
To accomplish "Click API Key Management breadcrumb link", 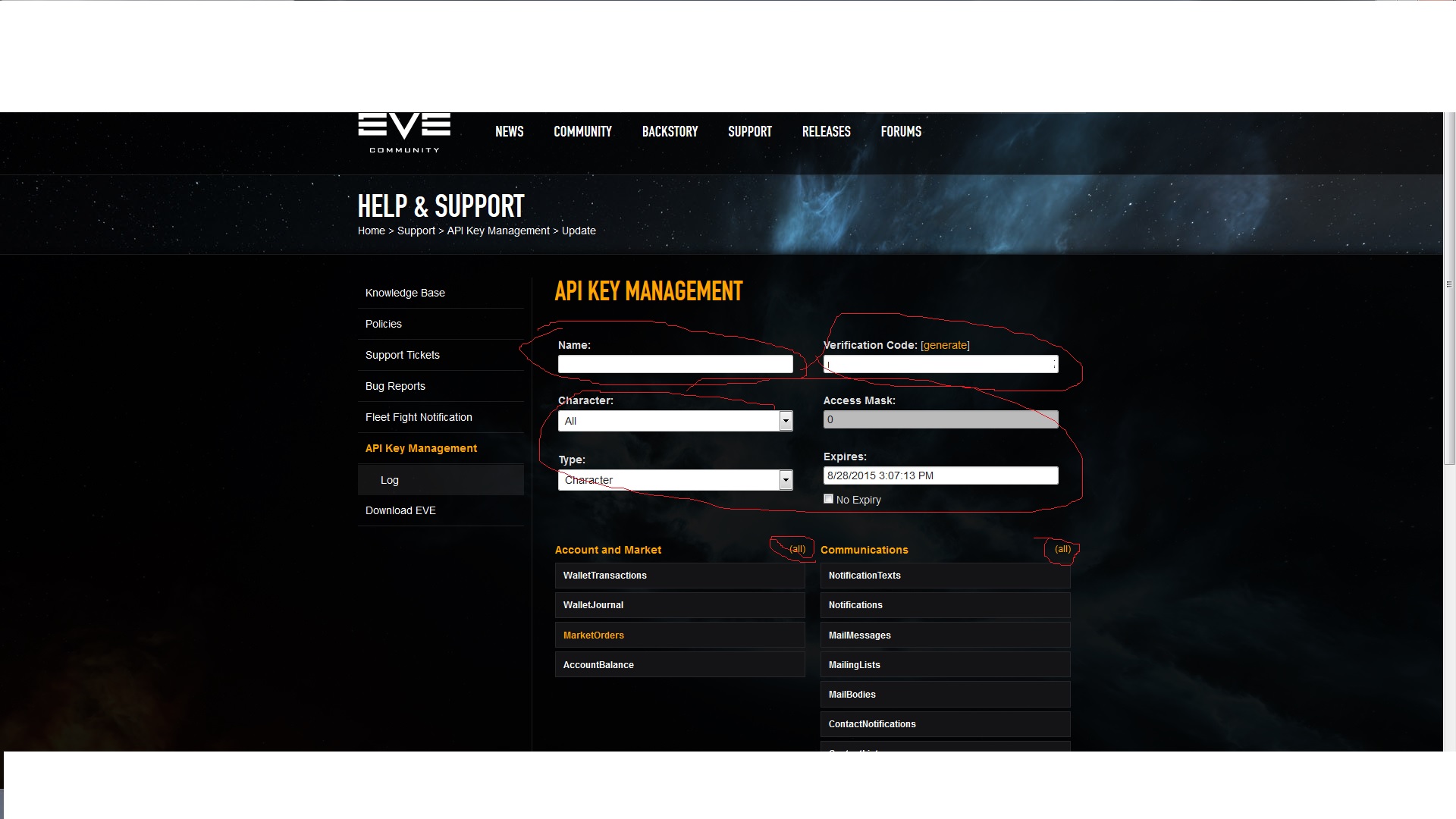I will [498, 231].
